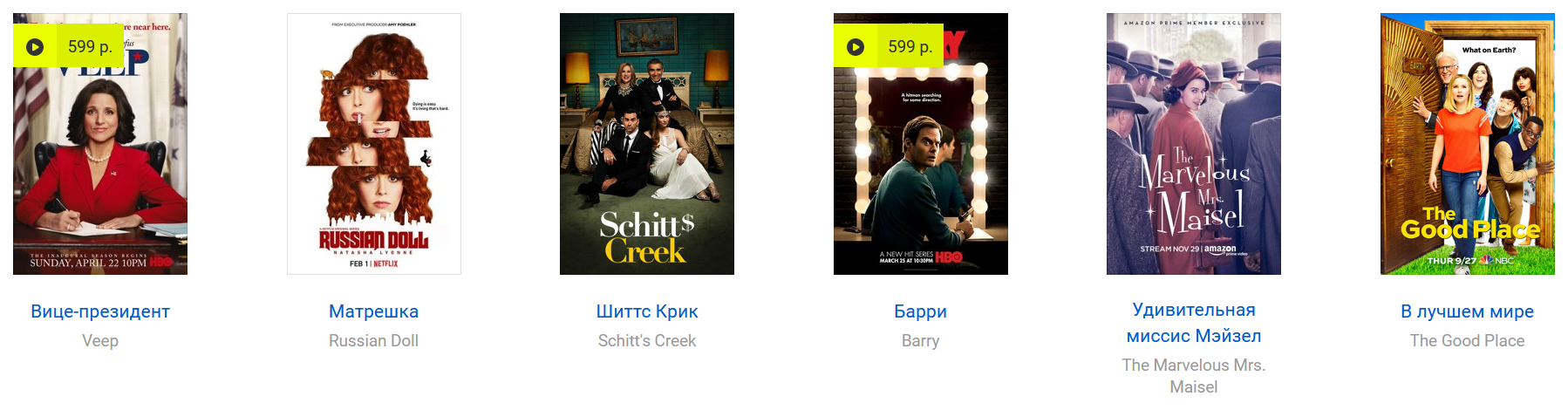Click the Veep original title text
Image resolution: width=1568 pixels, height=417 pixels.
click(100, 341)
